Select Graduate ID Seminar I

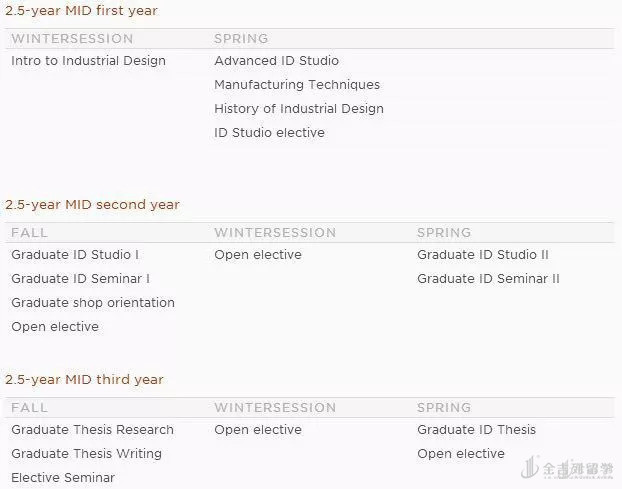tap(80, 279)
